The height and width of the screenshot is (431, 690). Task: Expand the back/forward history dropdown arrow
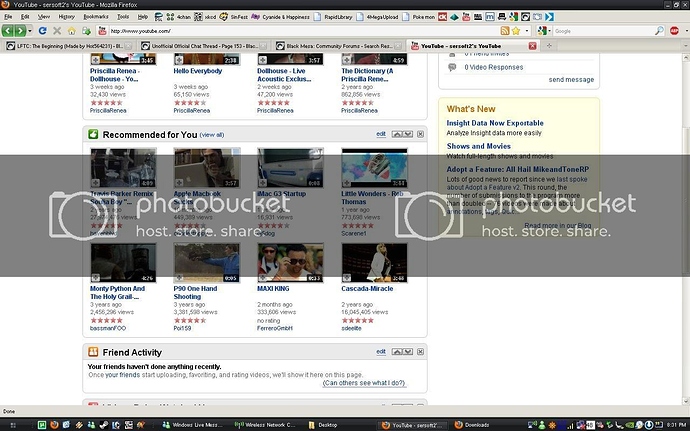30,31
